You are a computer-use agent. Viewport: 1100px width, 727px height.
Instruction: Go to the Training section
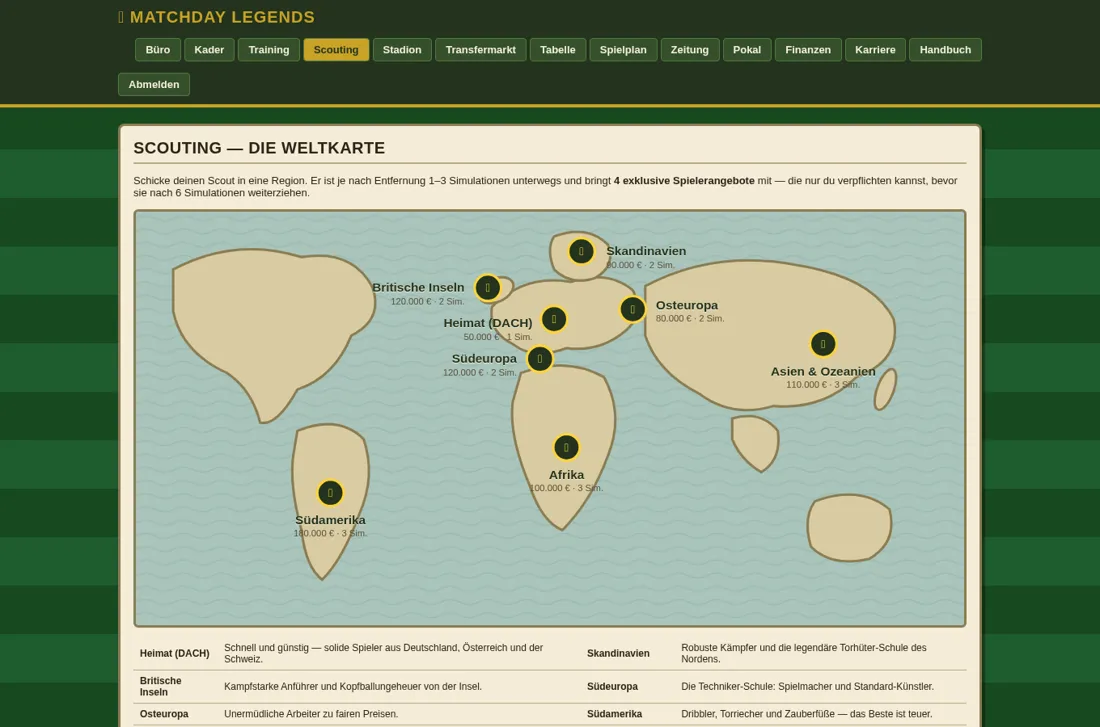click(x=269, y=50)
